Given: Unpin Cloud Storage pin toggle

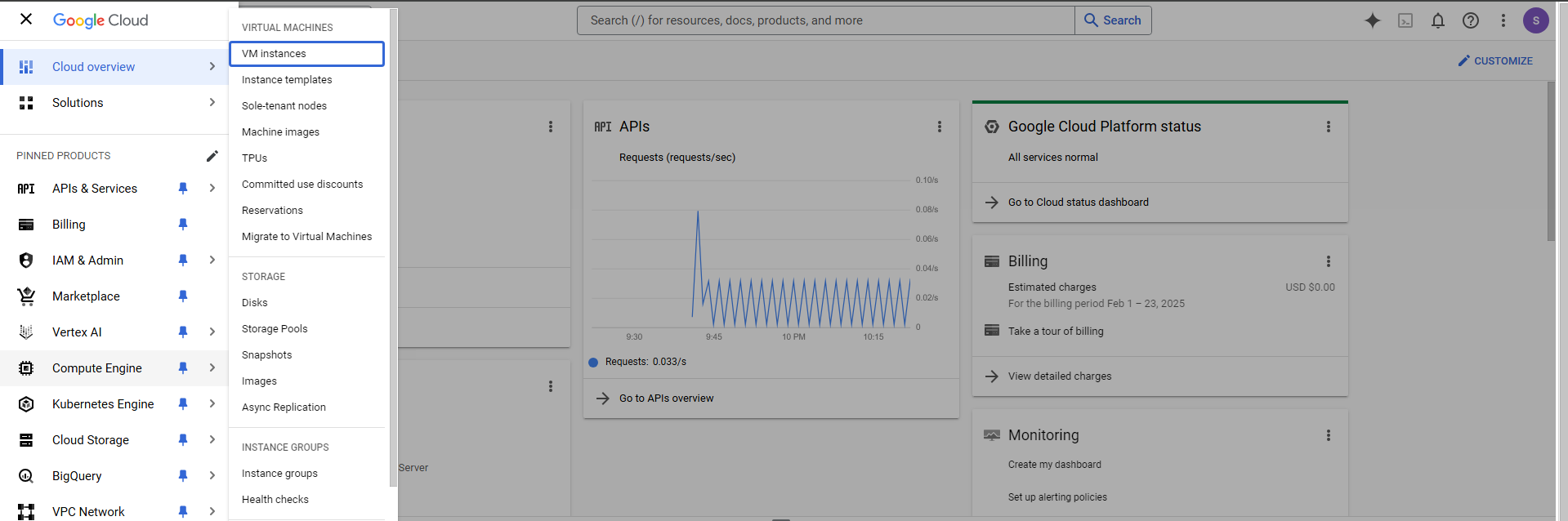Looking at the screenshot, I should [183, 440].
